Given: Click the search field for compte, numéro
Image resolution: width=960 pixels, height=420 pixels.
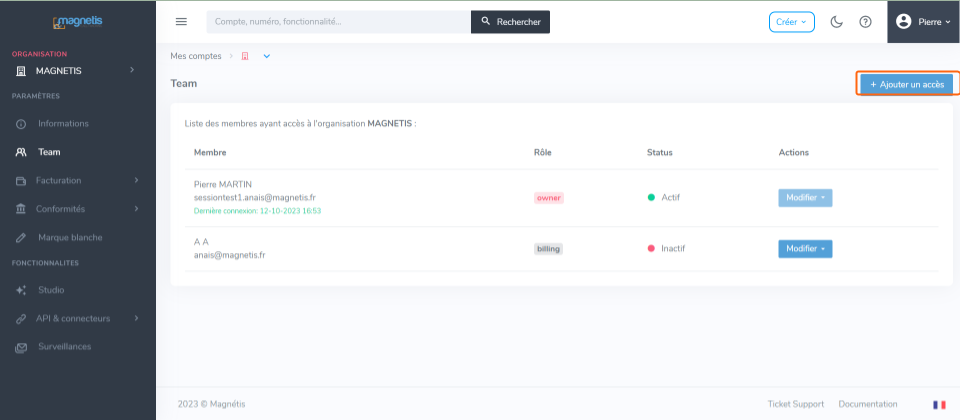Looking at the screenshot, I should pos(339,21).
